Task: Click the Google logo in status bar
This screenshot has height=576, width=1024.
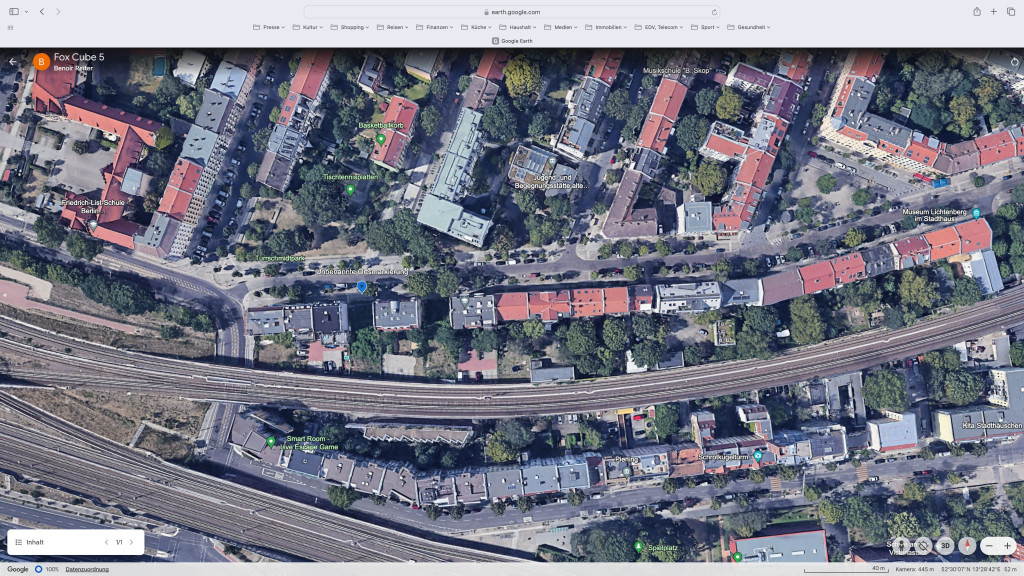Action: [18, 569]
